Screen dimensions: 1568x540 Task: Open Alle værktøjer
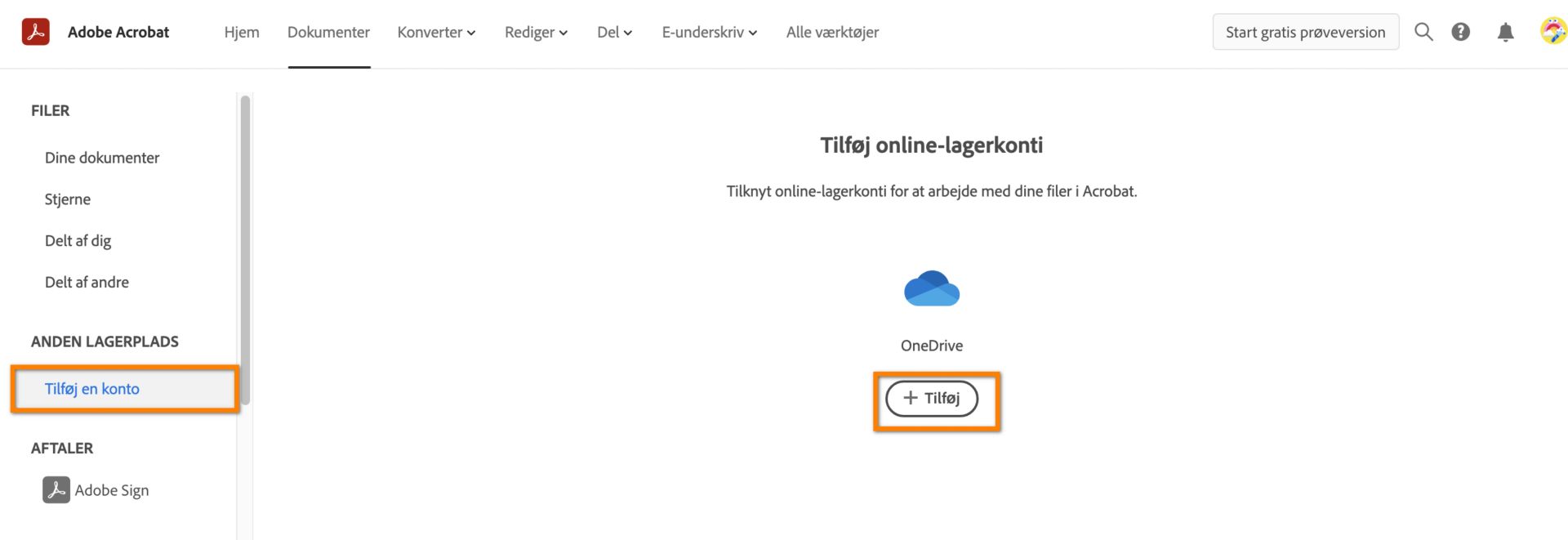tap(832, 32)
